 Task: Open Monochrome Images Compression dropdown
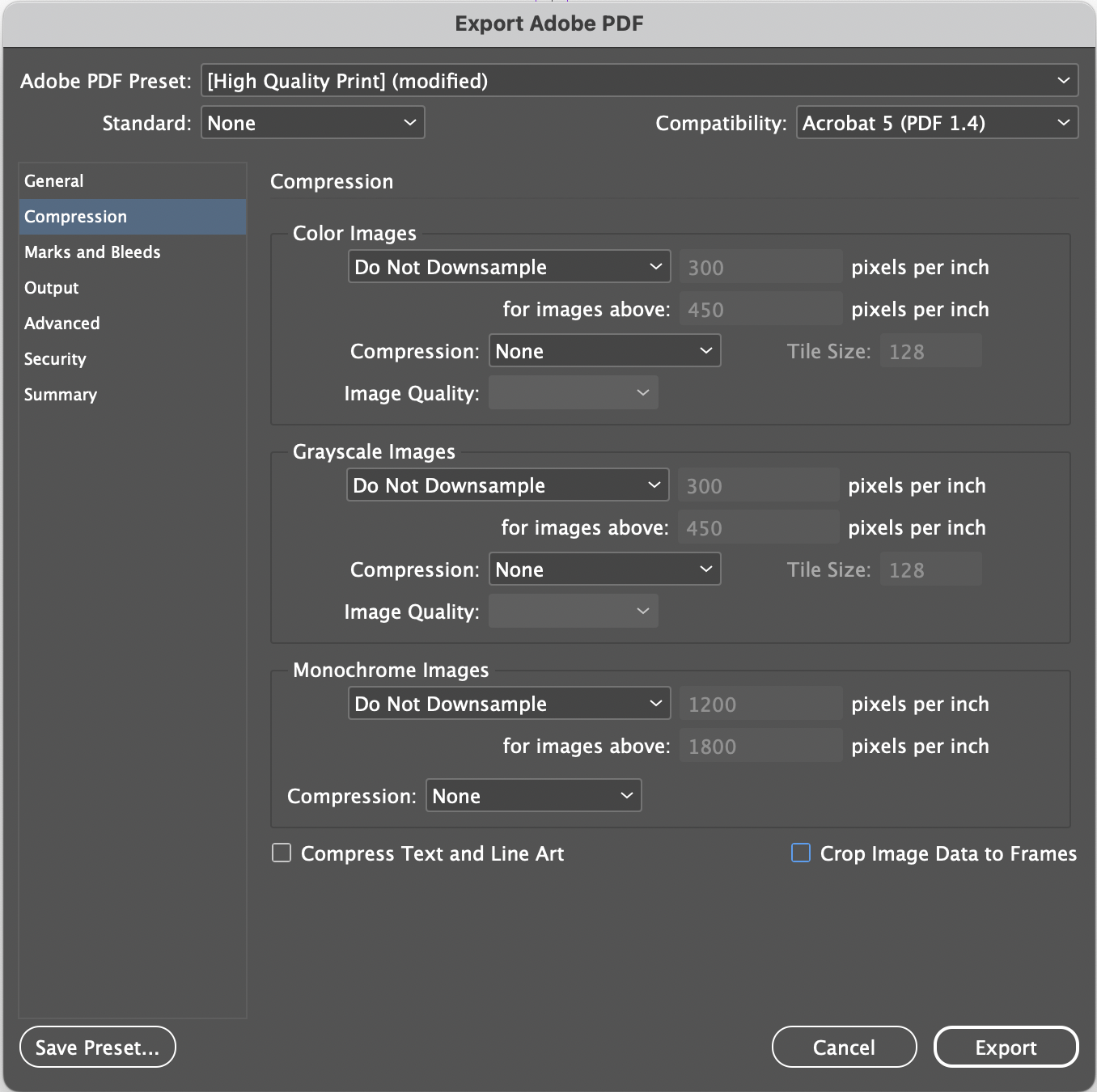(533, 796)
